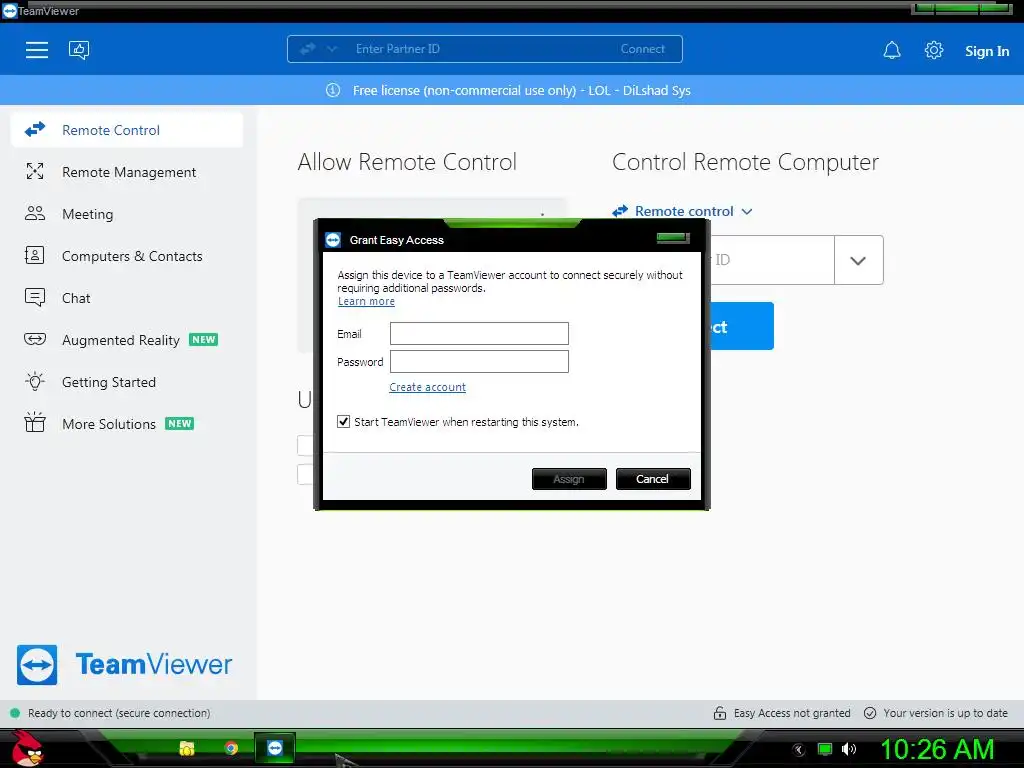This screenshot has height=768, width=1024.
Task: Open Remote Management section
Action: pyautogui.click(x=127, y=172)
